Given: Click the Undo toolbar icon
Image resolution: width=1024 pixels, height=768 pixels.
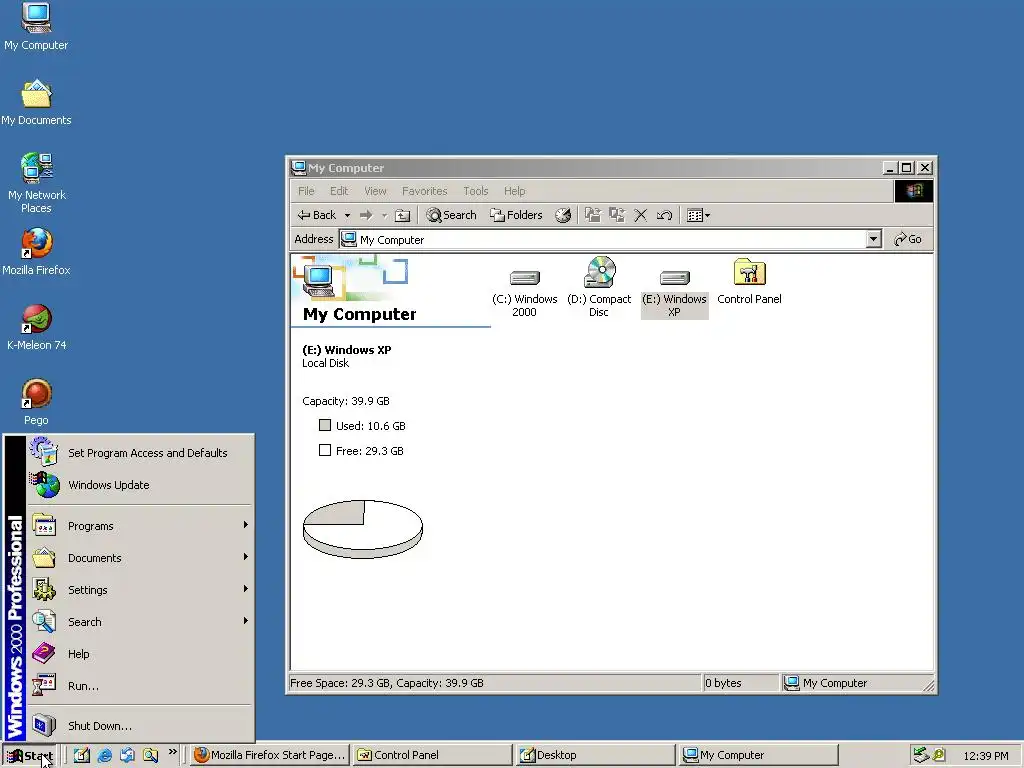Looking at the screenshot, I should (665, 216).
